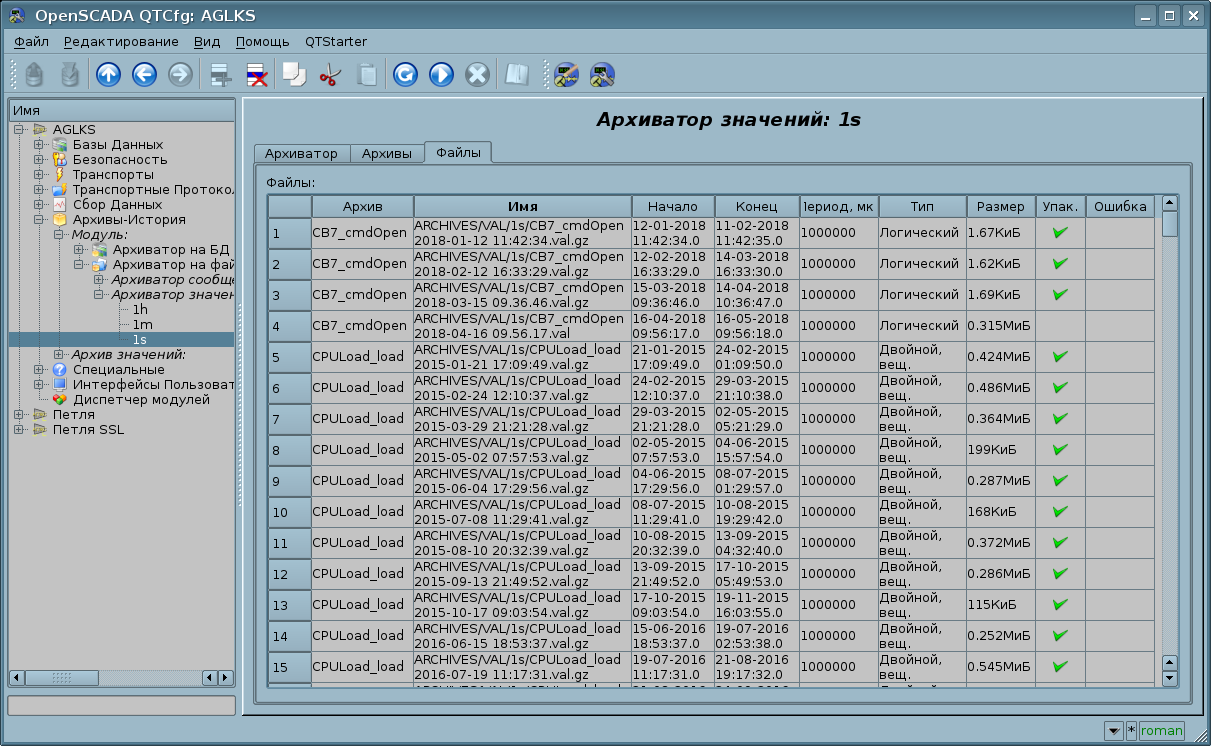The height and width of the screenshot is (746, 1211).
Task: Expand the Петля SSL tree node
Action: pos(19,430)
